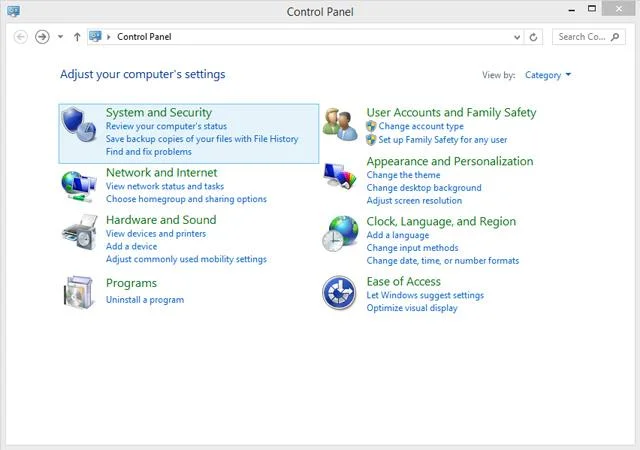Click the Forward navigation button

(x=42, y=37)
